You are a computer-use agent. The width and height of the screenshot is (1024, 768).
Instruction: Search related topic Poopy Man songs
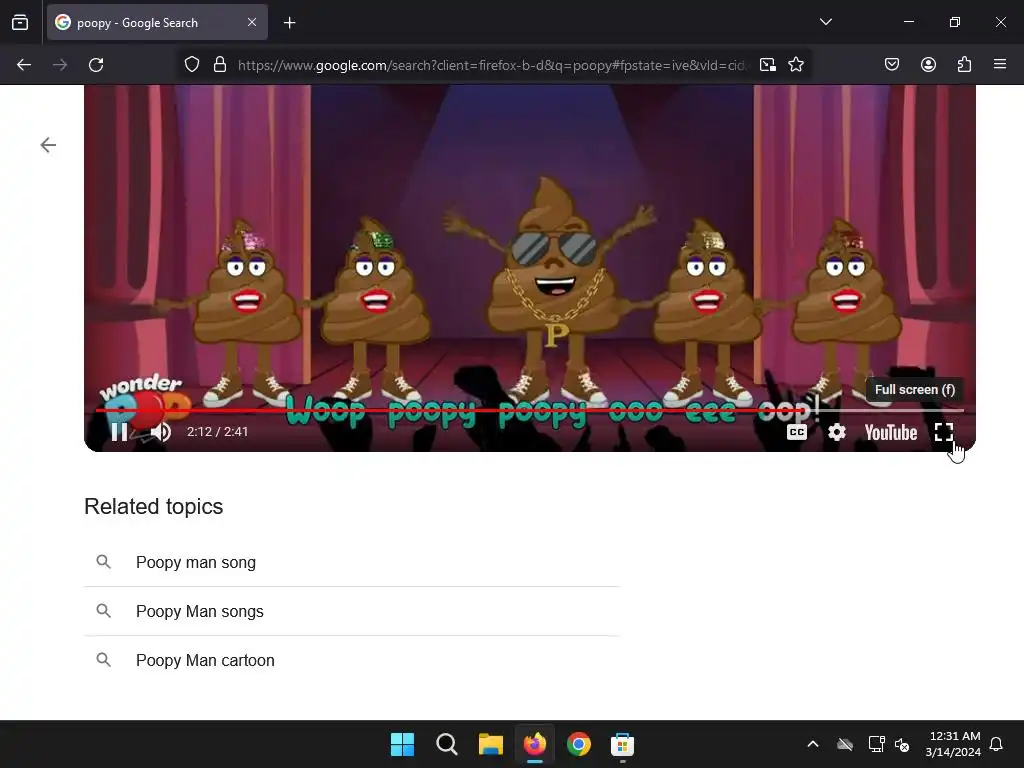351,611
